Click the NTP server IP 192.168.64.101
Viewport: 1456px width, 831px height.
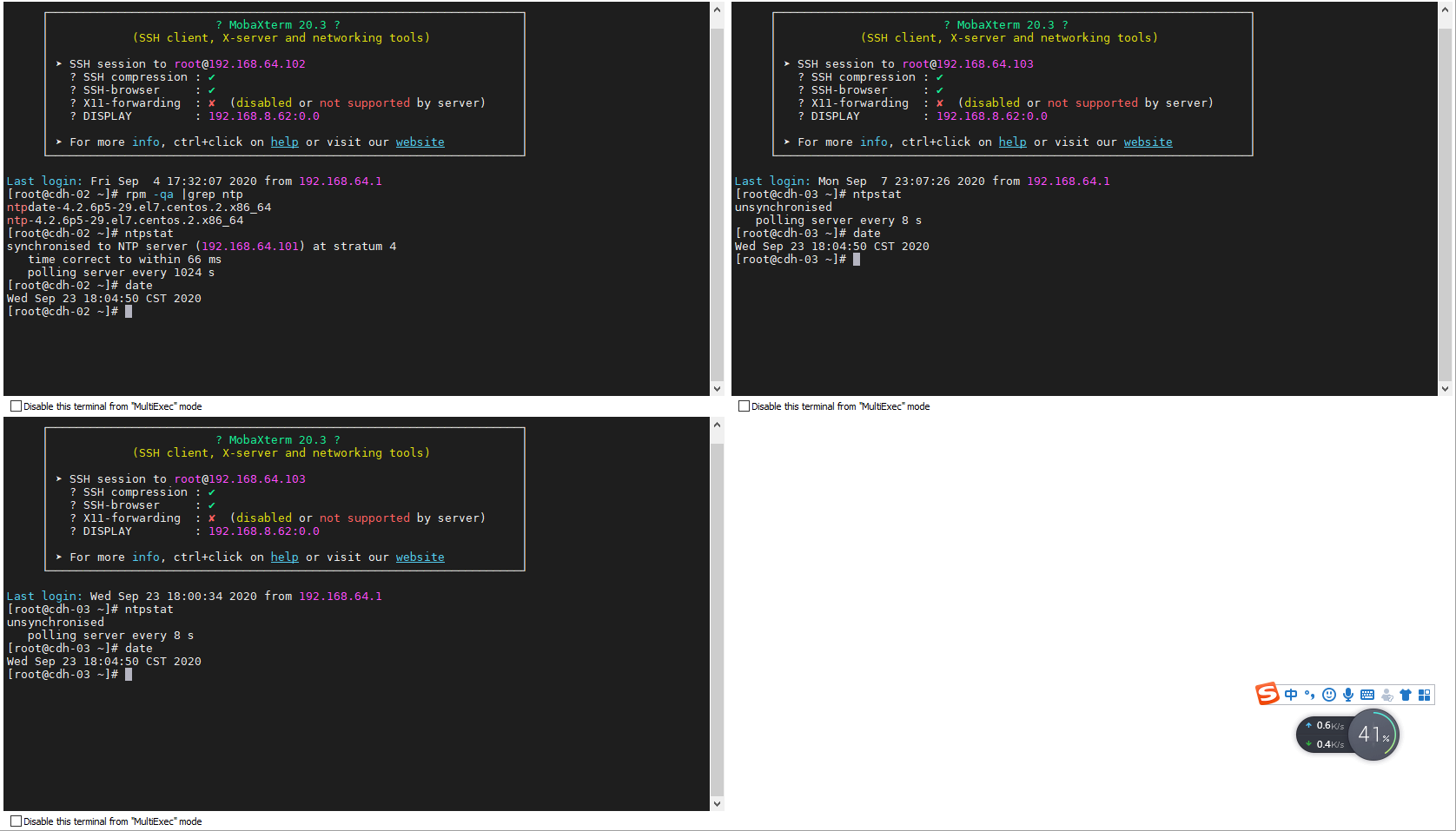[x=250, y=247]
